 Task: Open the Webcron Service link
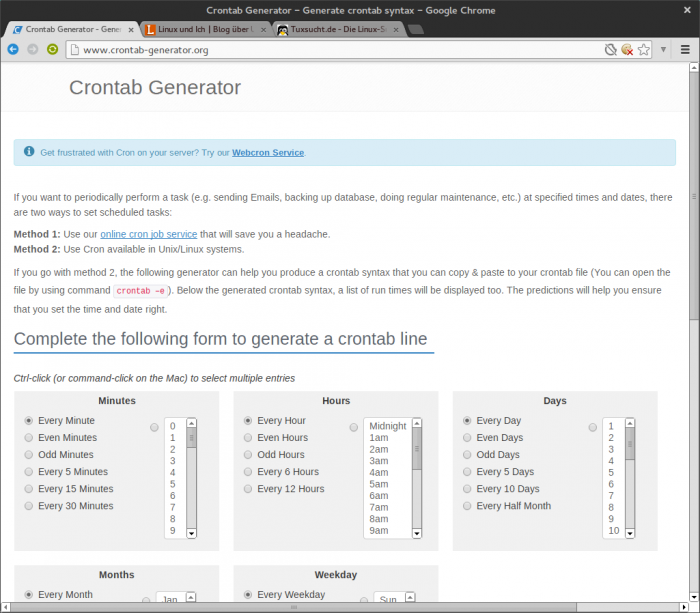point(268,153)
